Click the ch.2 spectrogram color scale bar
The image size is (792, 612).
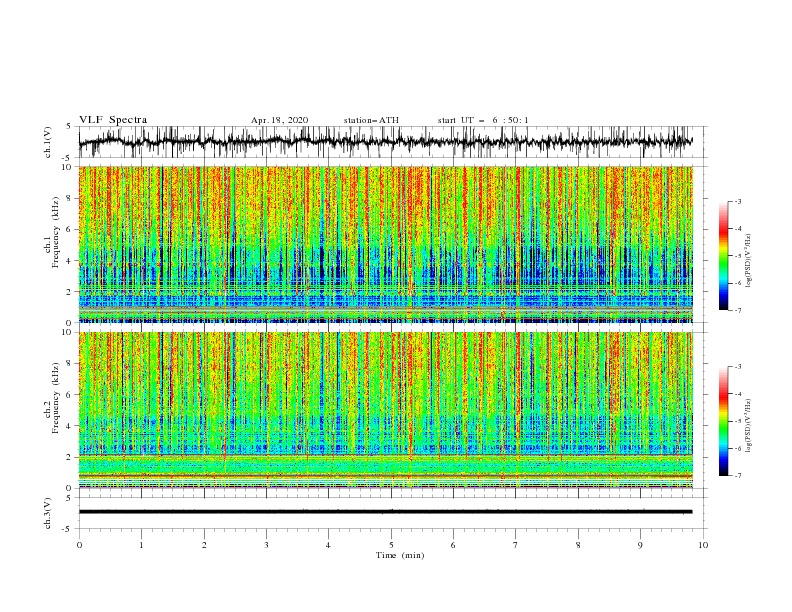tap(723, 421)
